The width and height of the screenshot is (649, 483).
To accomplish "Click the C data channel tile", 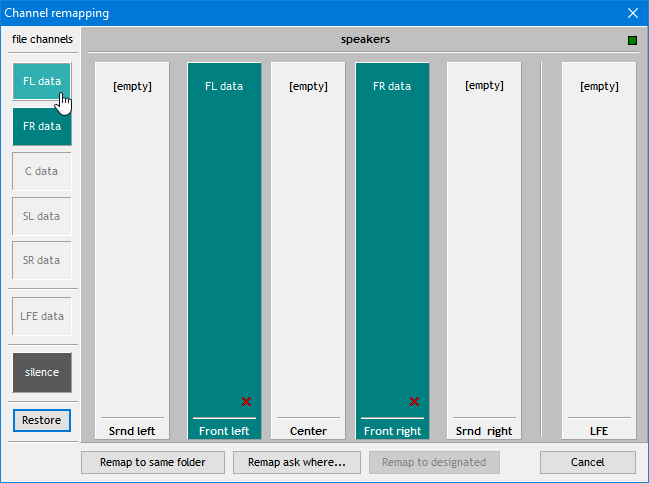I will click(x=42, y=171).
